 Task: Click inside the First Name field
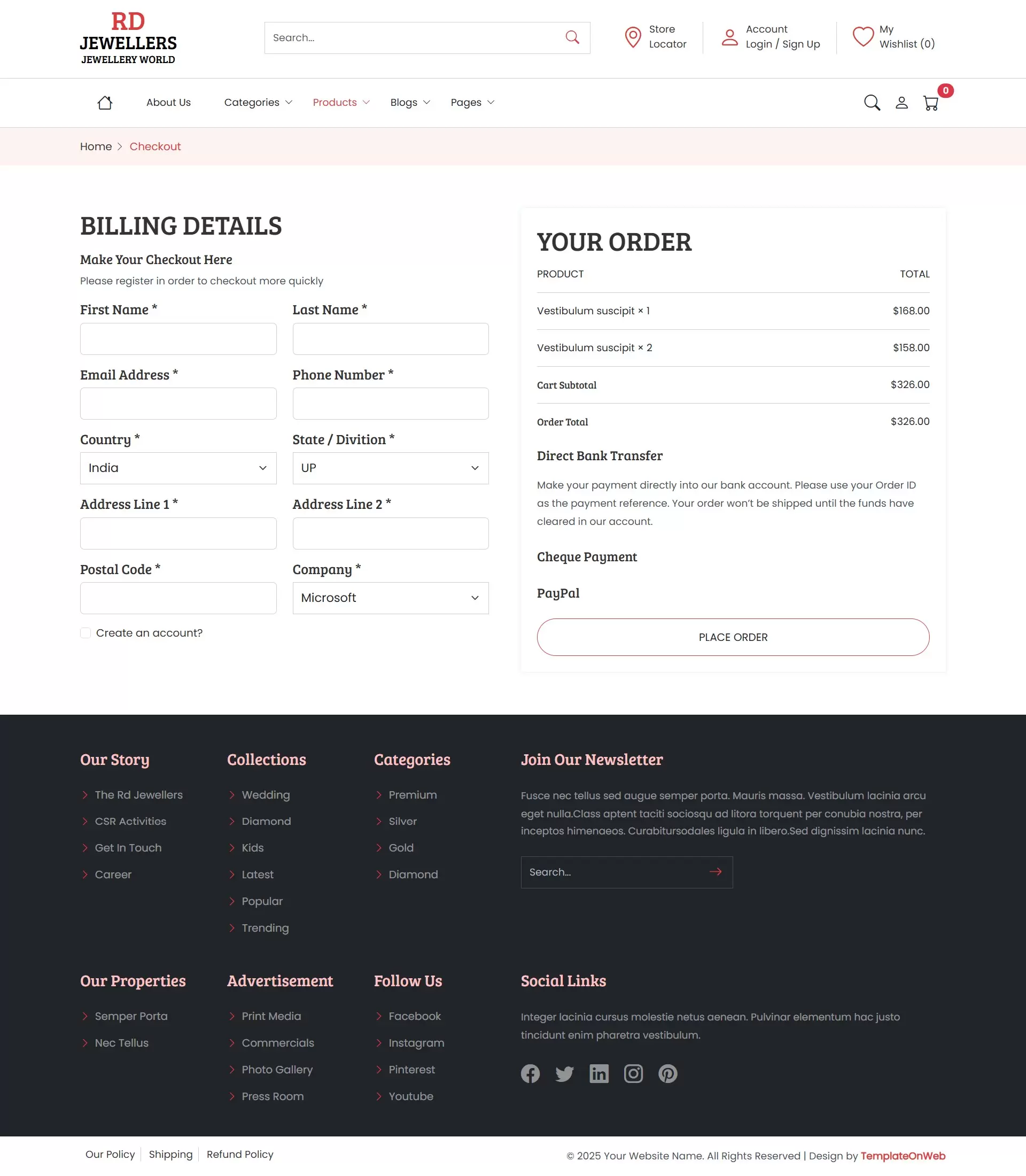click(178, 338)
